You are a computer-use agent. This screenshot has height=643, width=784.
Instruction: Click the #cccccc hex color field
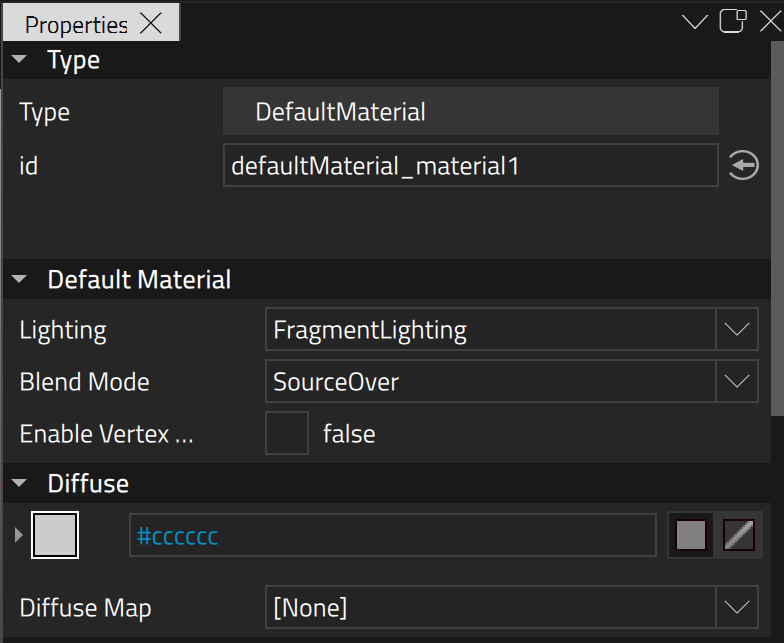392,535
